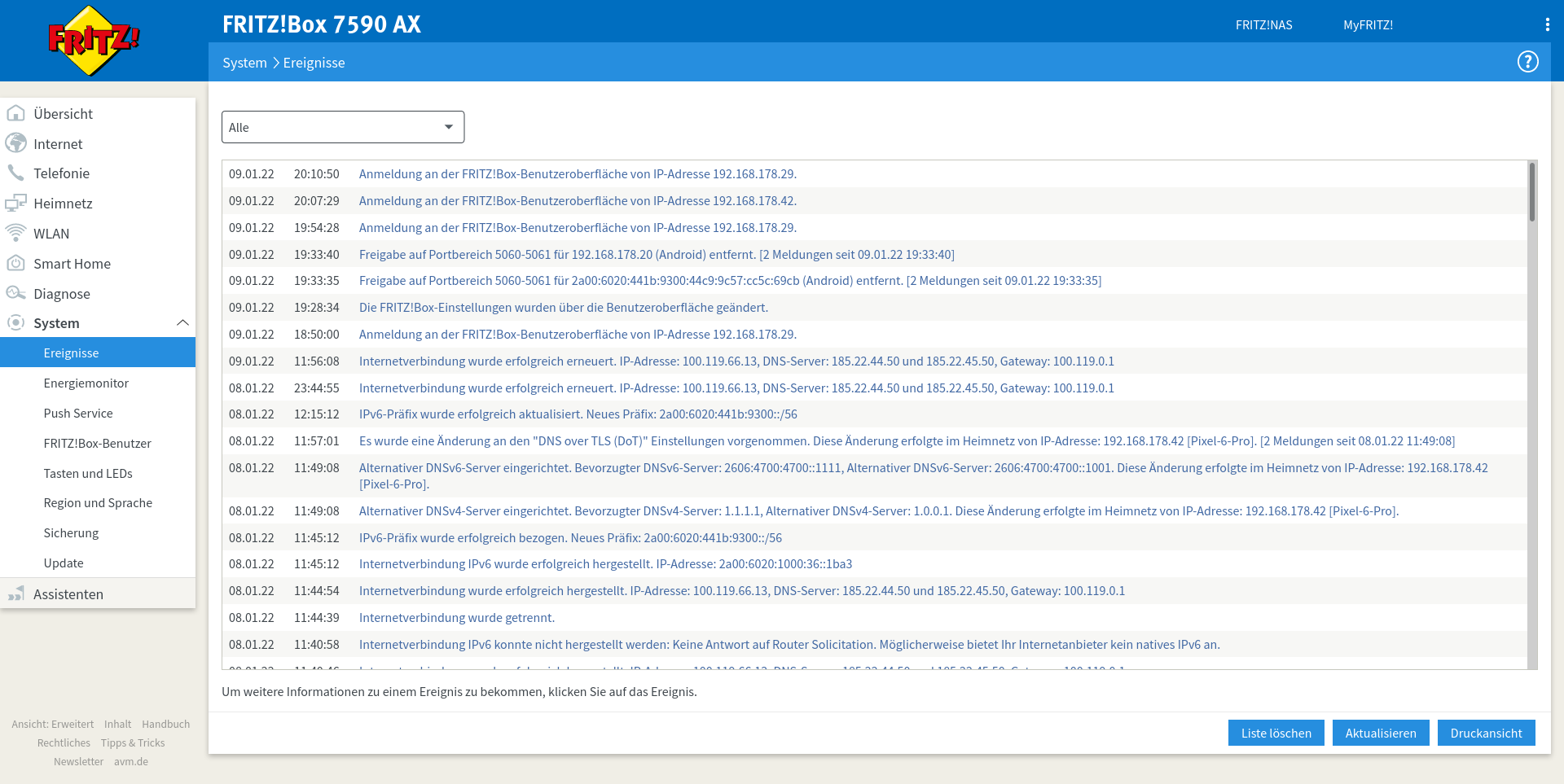Viewport: 1564px width, 784px height.
Task: Click the Assistenten wizard icon
Action: 15,593
